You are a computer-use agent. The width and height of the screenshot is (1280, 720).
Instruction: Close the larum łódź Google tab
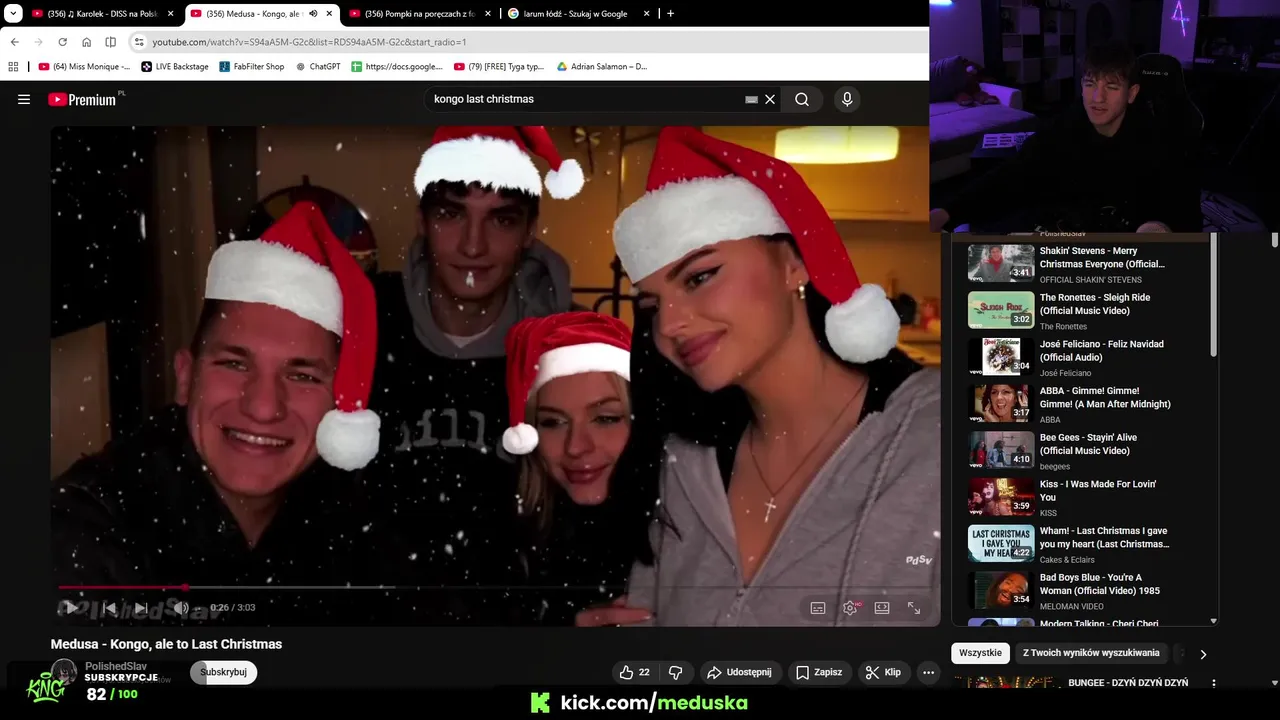point(647,14)
